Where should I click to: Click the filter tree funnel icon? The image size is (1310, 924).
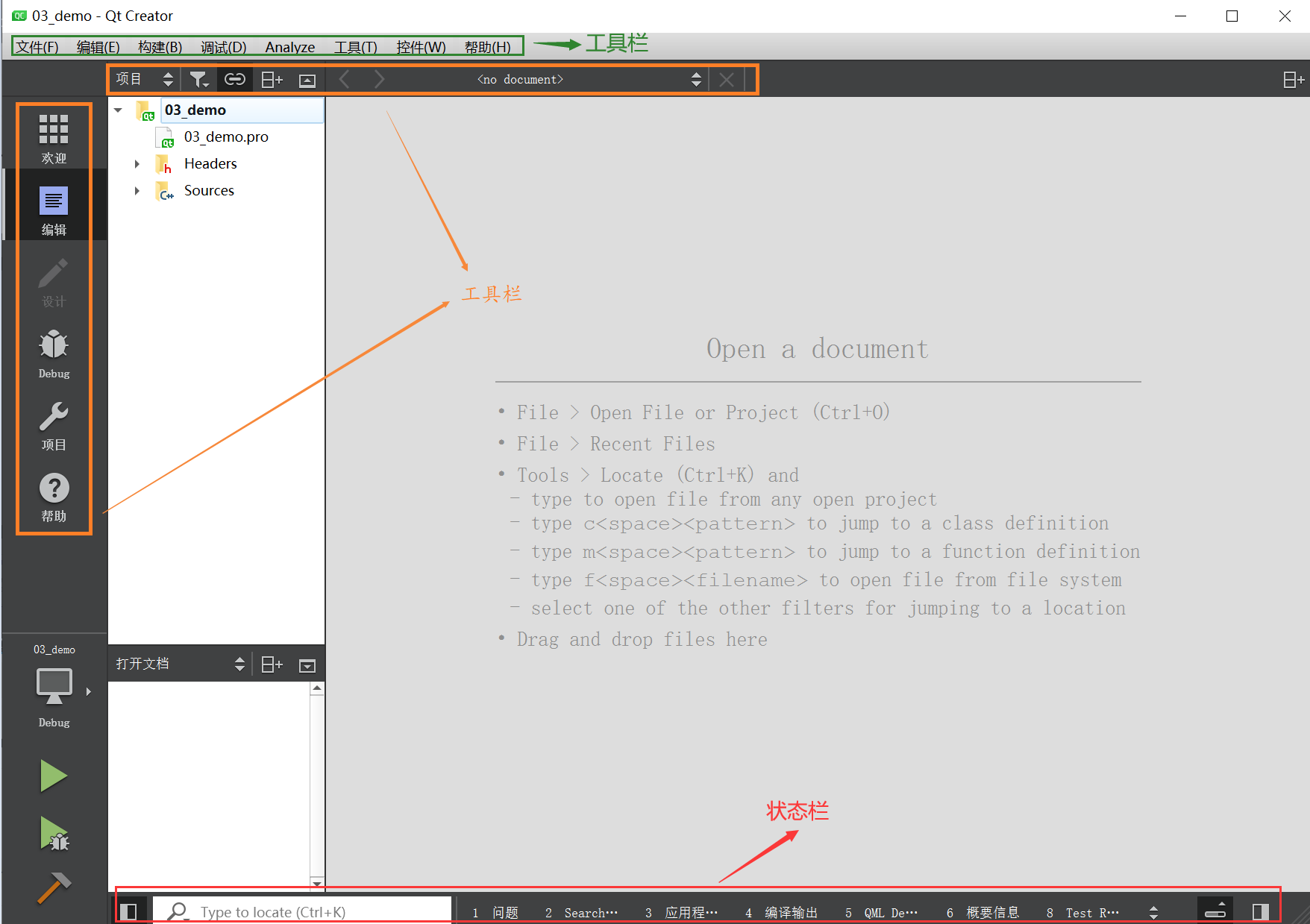[198, 79]
